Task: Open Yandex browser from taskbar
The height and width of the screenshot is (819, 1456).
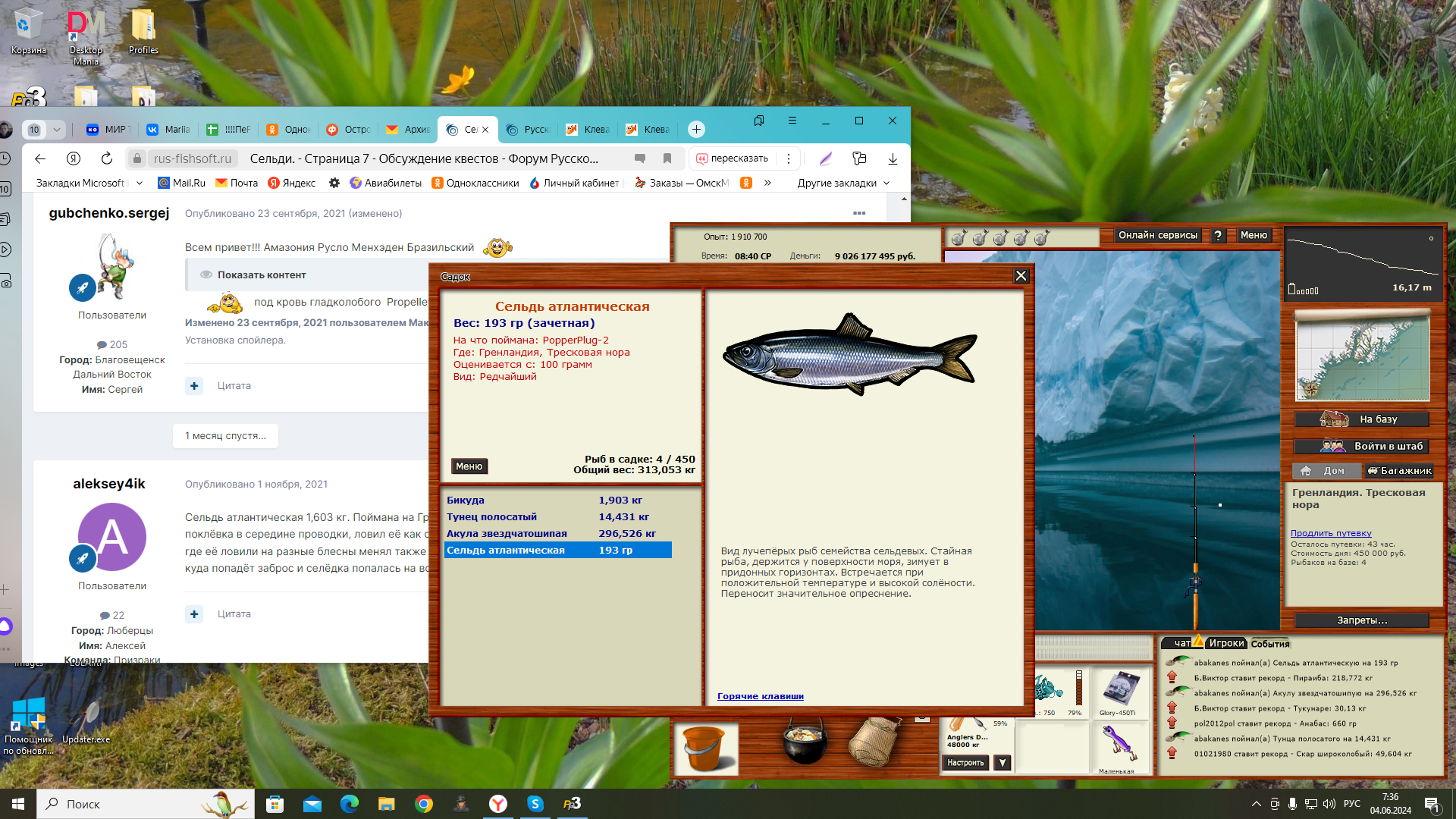Action: (497, 804)
